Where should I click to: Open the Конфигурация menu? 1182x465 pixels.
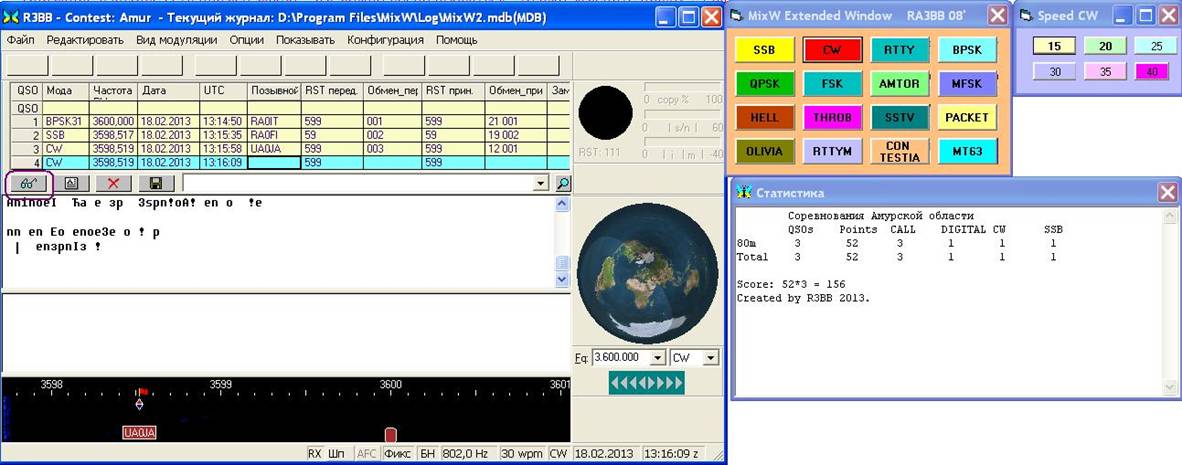[x=385, y=40]
